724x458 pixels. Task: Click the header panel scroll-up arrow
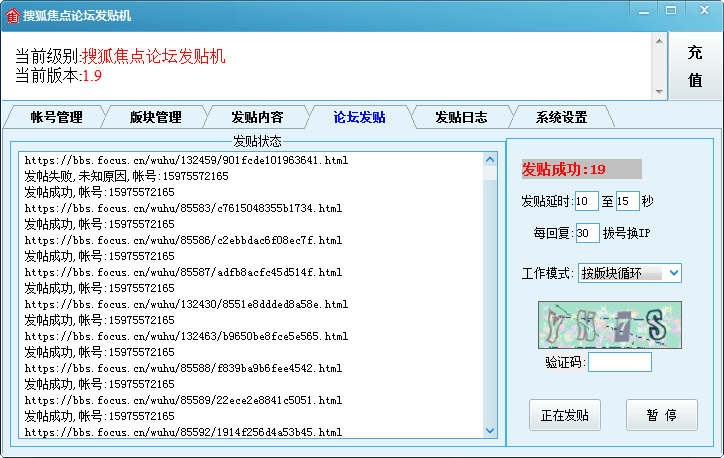click(659, 41)
